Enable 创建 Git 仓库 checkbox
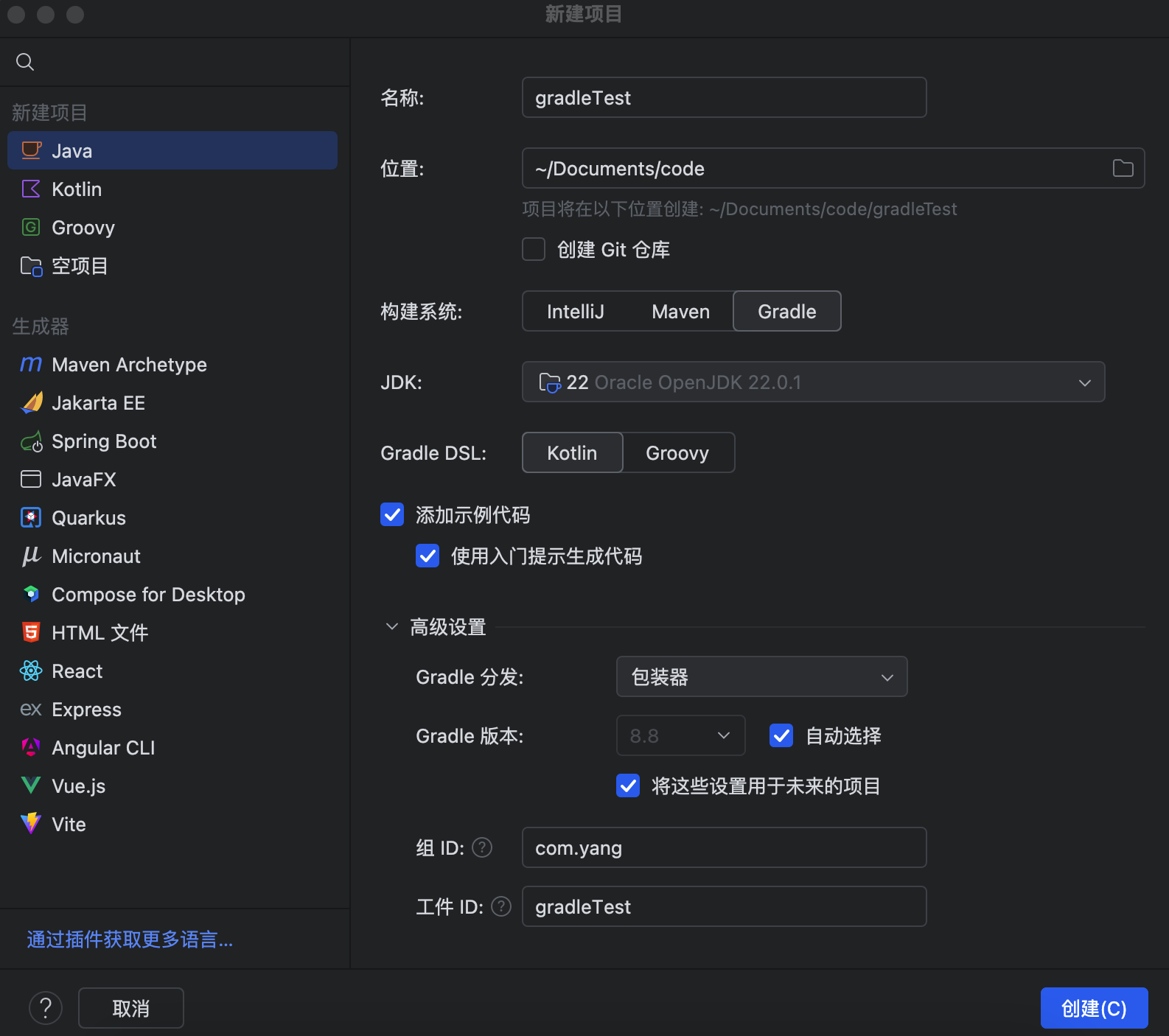Image resolution: width=1169 pixels, height=1036 pixels. [534, 249]
